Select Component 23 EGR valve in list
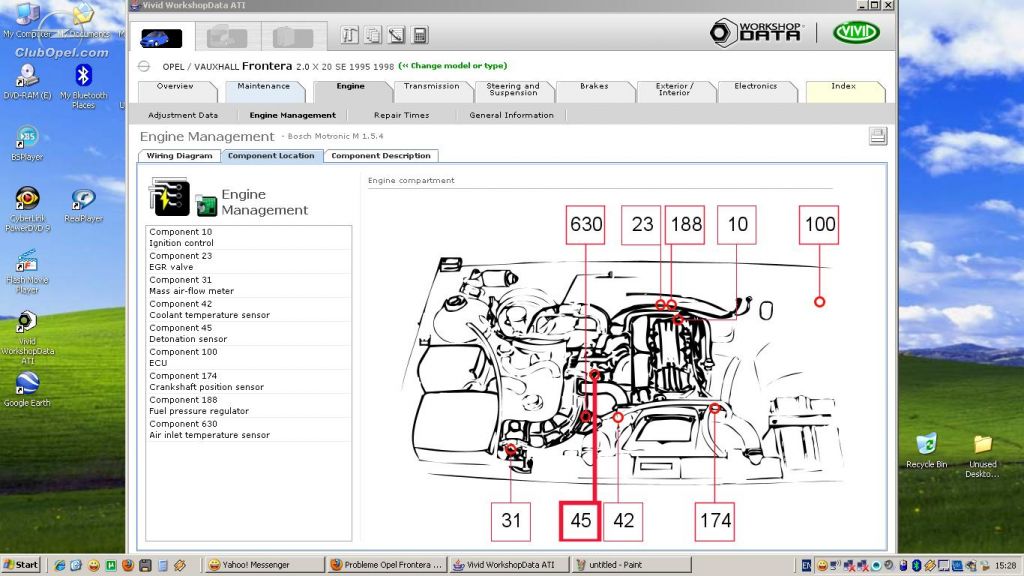1024x576 pixels. pyautogui.click(x=248, y=261)
